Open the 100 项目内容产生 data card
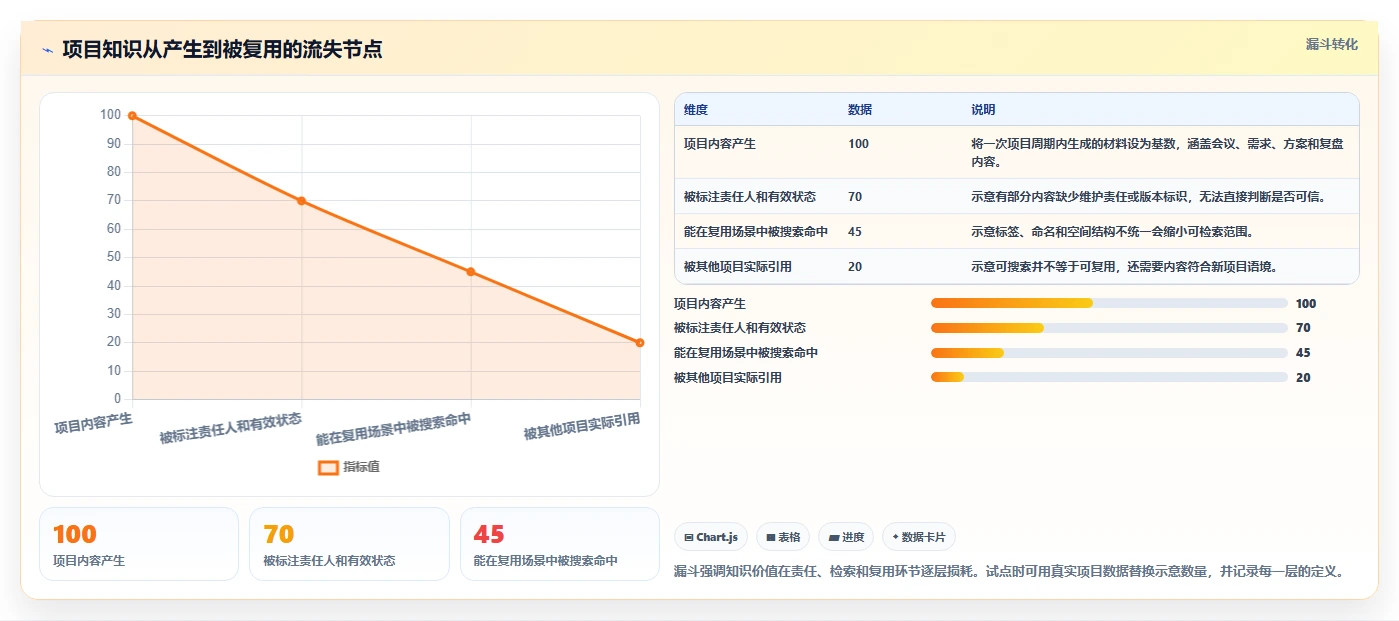This screenshot has height=621, width=1399. pyautogui.click(x=139, y=544)
